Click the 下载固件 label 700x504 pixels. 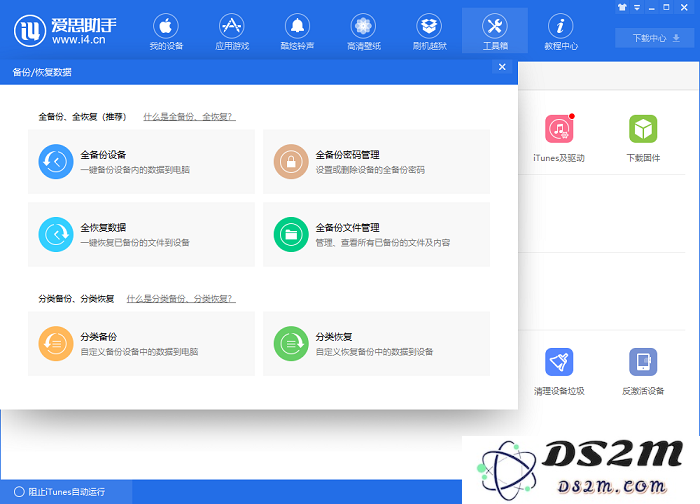pyautogui.click(x=643, y=158)
